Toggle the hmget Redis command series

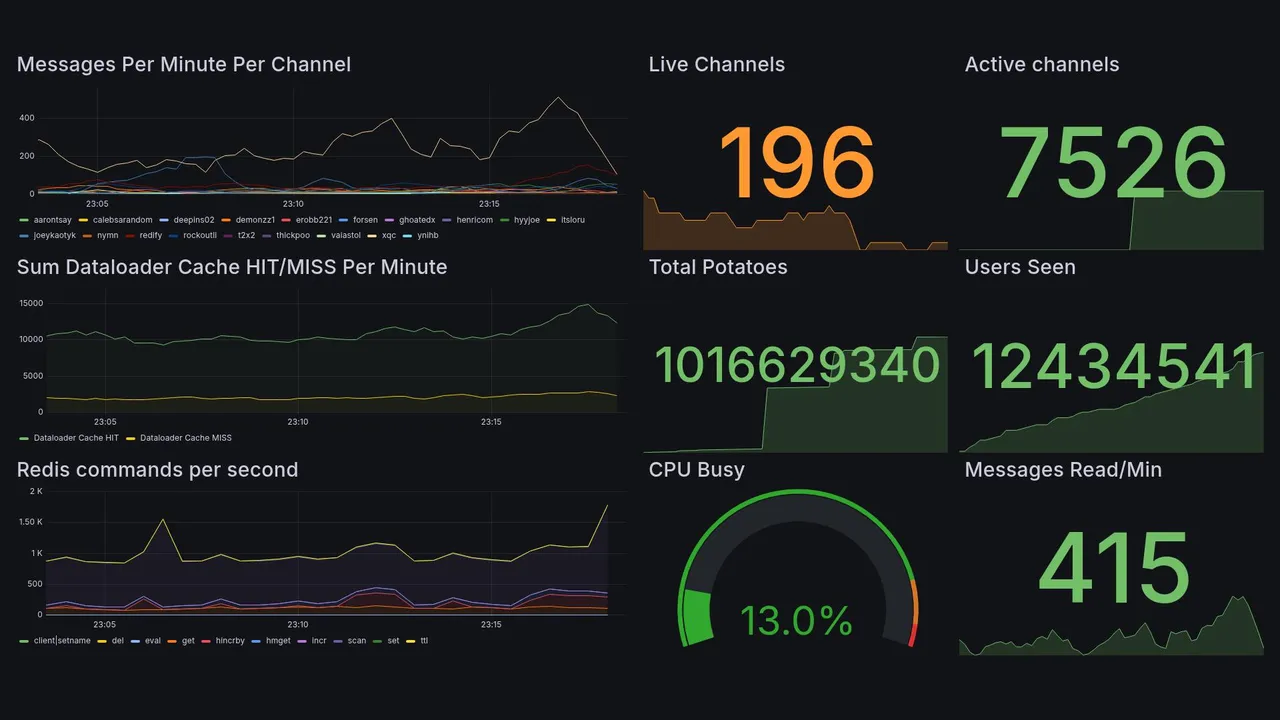pyautogui.click(x=278, y=640)
